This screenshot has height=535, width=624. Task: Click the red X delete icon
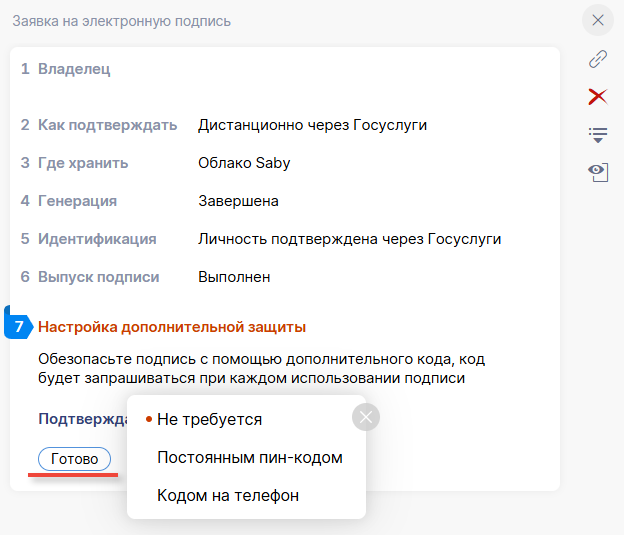[x=598, y=96]
